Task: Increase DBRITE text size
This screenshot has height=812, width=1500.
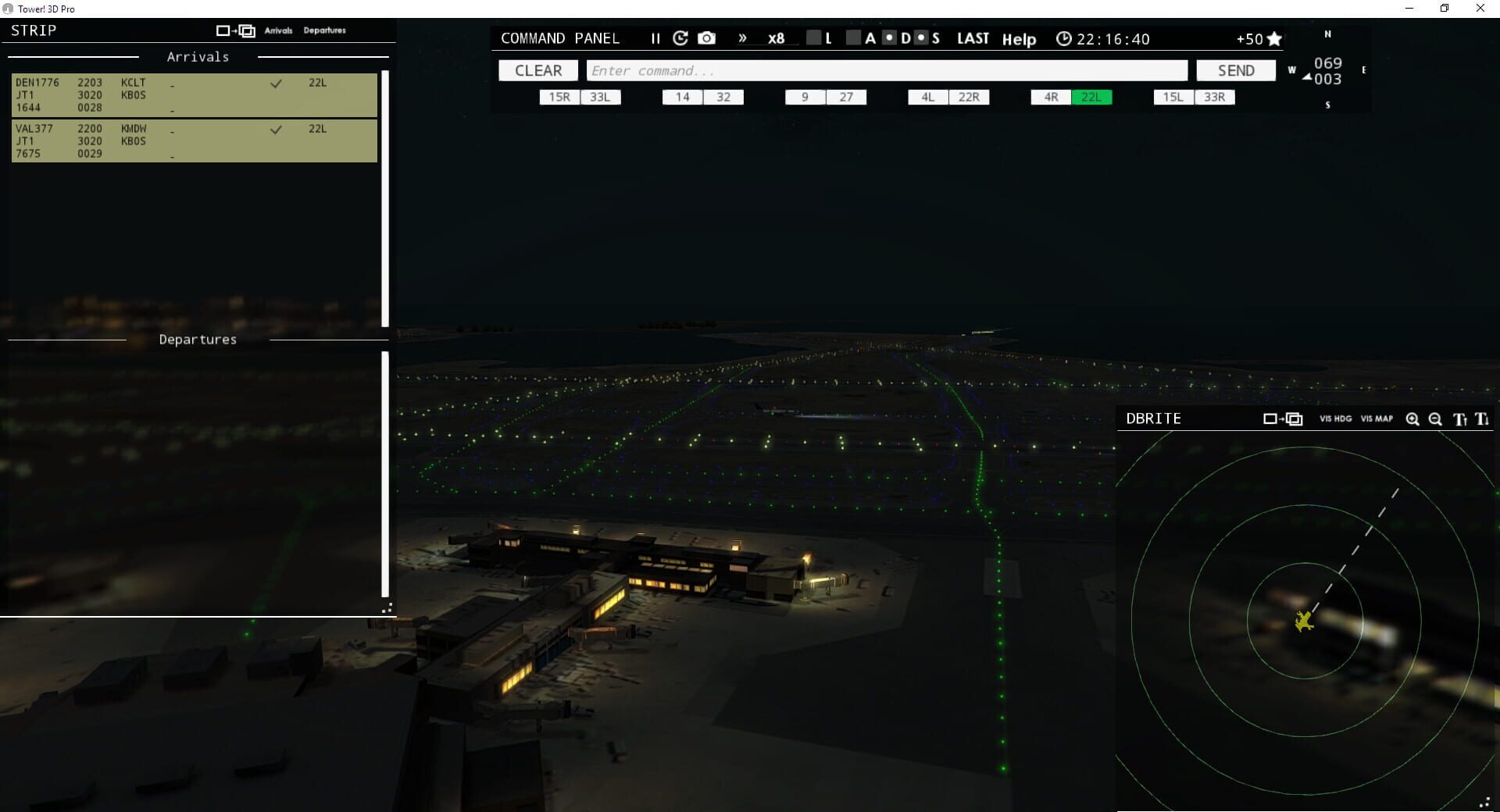Action: (1459, 419)
